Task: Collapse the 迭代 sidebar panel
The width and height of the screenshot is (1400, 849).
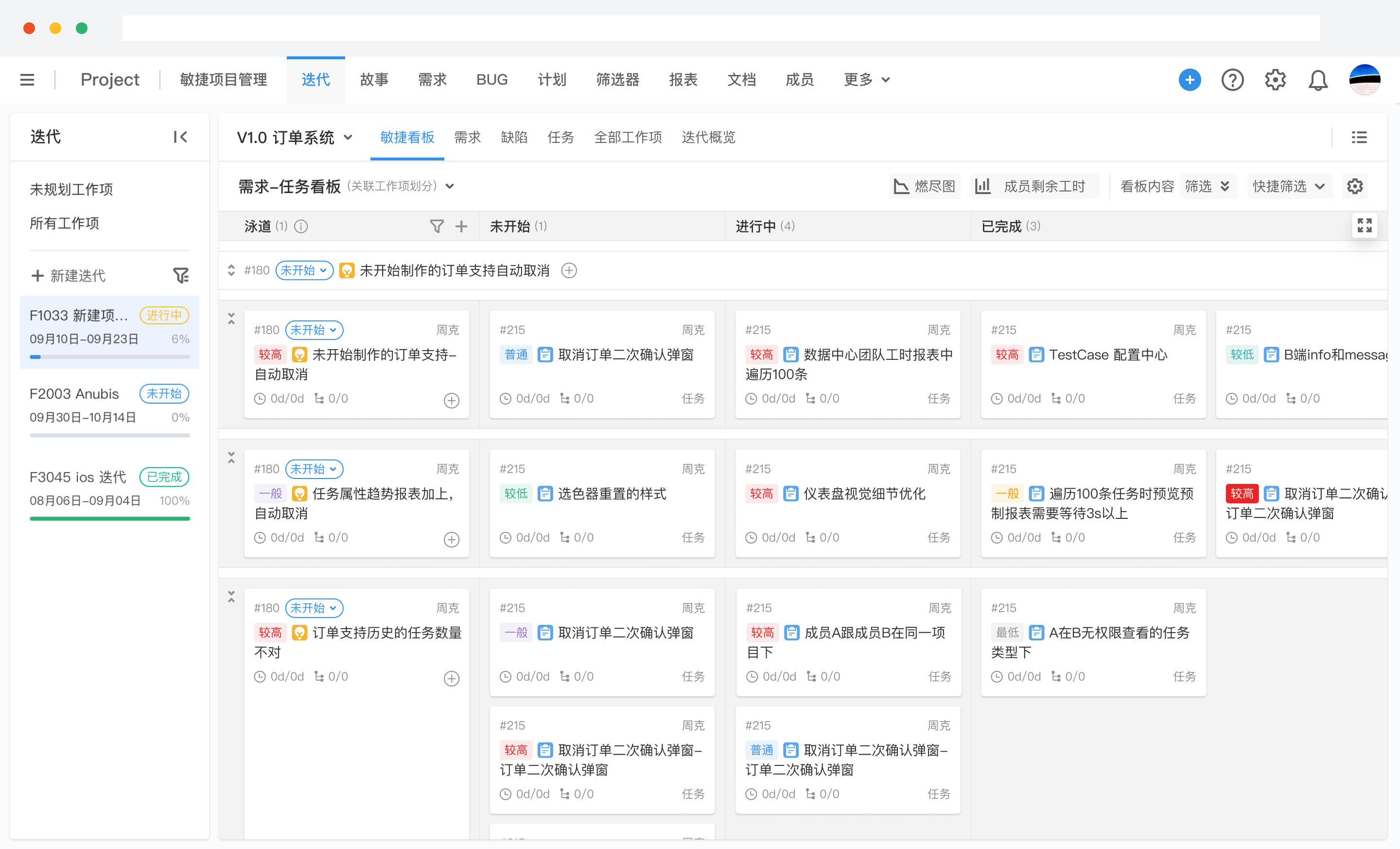Action: tap(180, 136)
